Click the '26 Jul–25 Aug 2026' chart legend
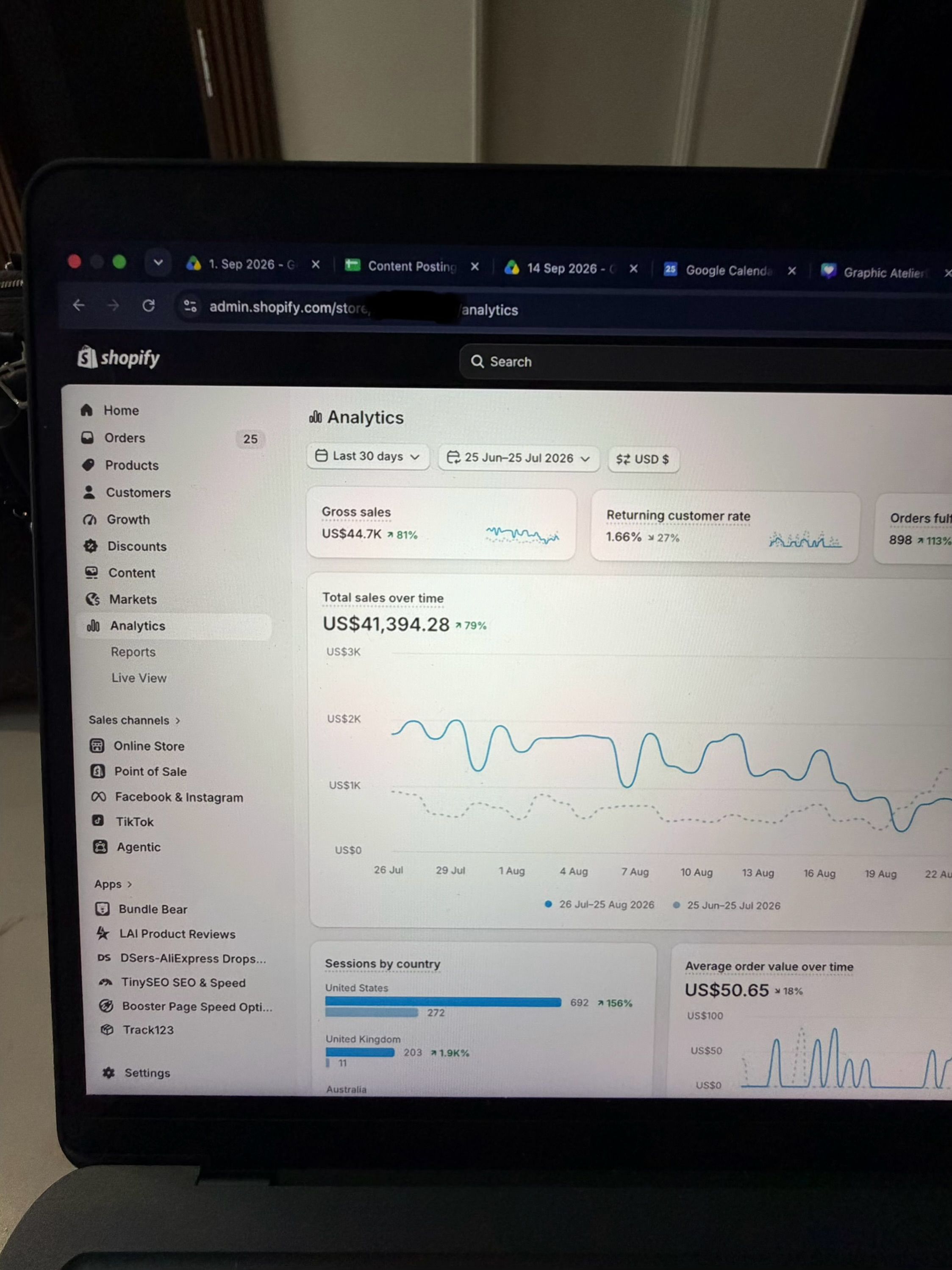Screen dimensions: 952x1270 click(x=600, y=904)
